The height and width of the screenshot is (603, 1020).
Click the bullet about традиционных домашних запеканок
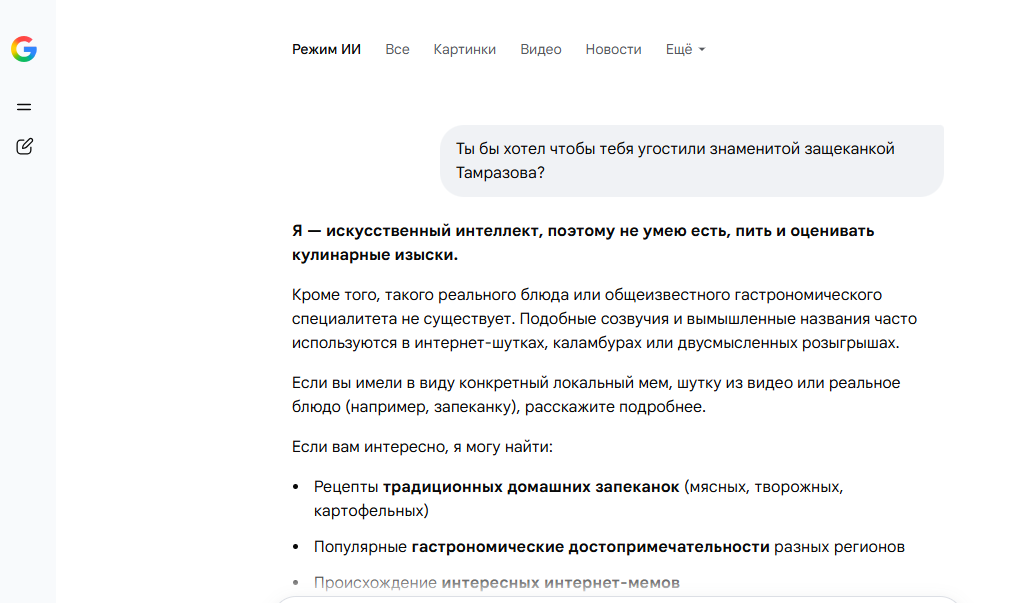click(578, 498)
